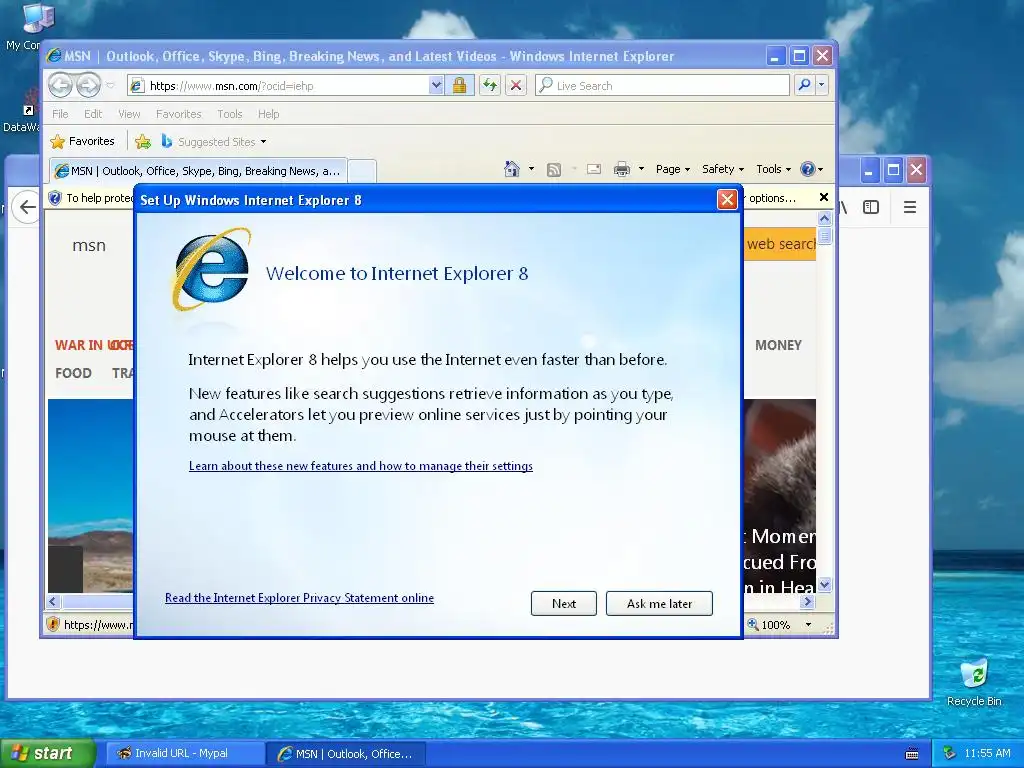Click the security padlock icon
This screenshot has height=768, width=1024.
click(459, 86)
